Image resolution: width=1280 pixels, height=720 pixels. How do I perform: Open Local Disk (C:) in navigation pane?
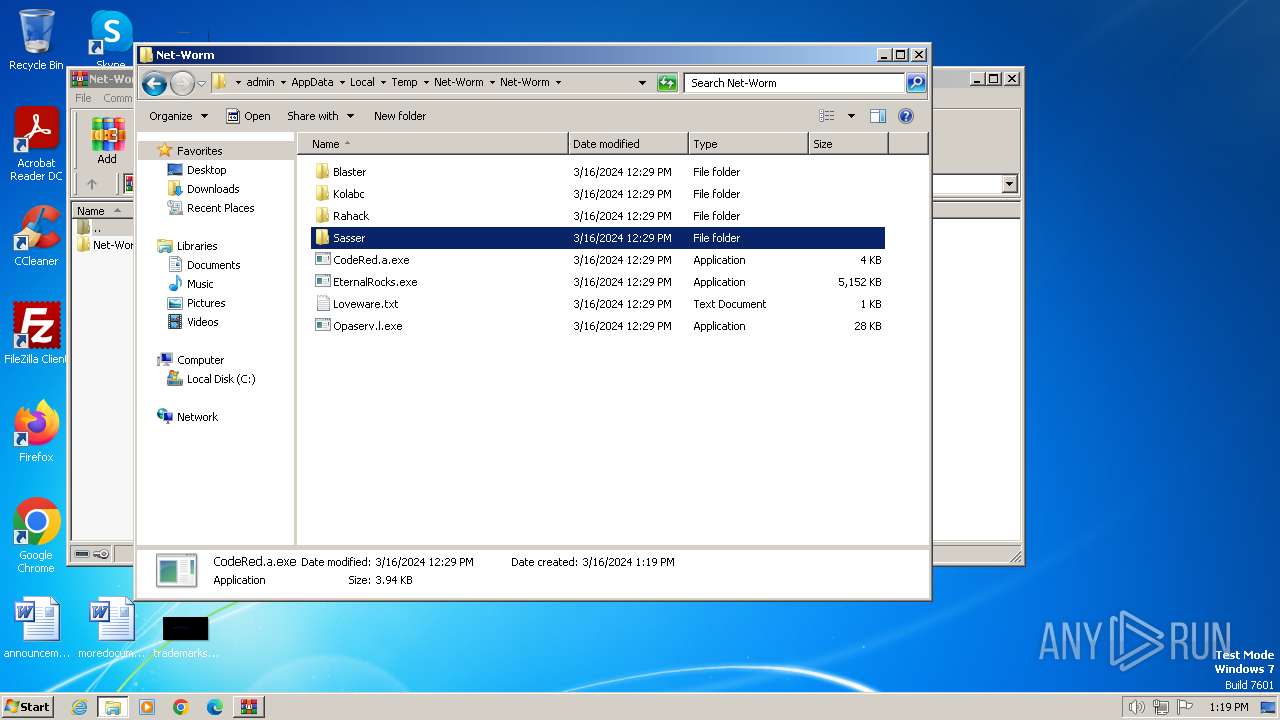(220, 379)
